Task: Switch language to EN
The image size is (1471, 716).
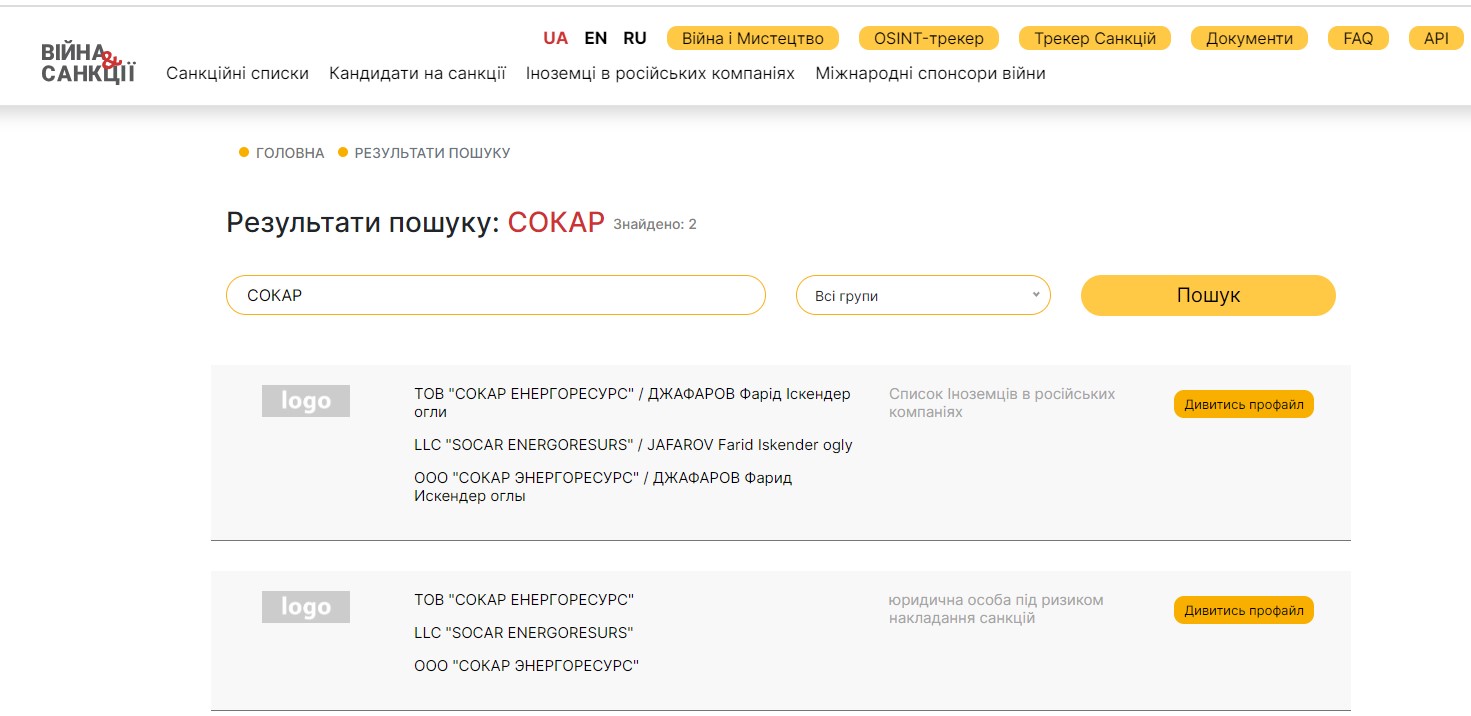Action: (595, 38)
